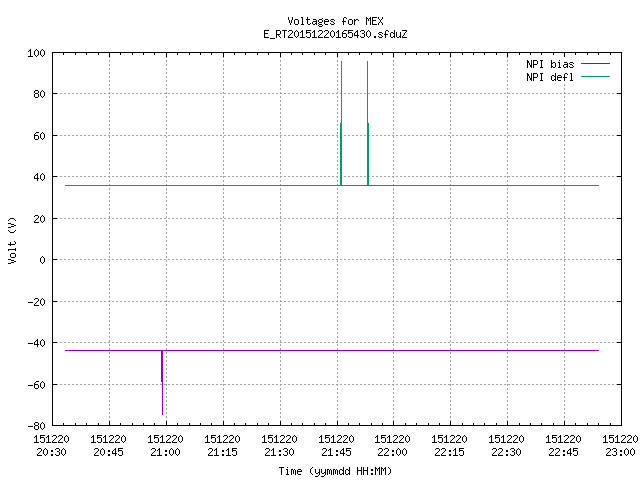Screen dimensions: 640x480
Task: Click the y-axis tick label 100
Action: 36,53
